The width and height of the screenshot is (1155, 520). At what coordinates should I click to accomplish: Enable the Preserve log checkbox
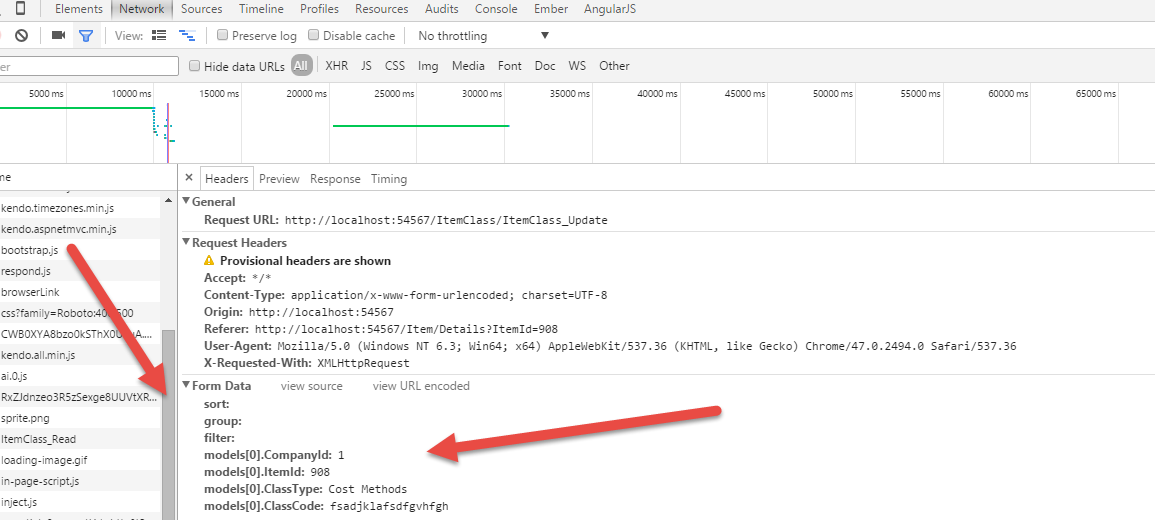tap(223, 36)
